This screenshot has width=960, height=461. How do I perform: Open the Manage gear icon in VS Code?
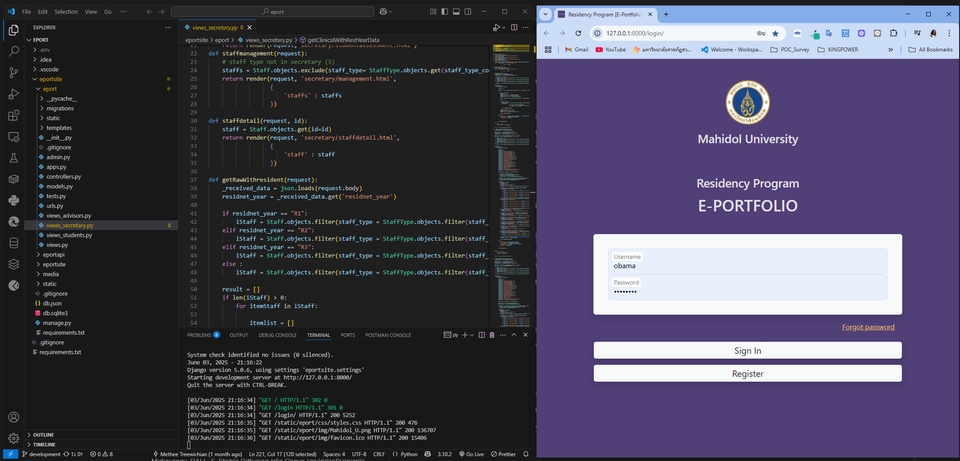tap(13, 439)
